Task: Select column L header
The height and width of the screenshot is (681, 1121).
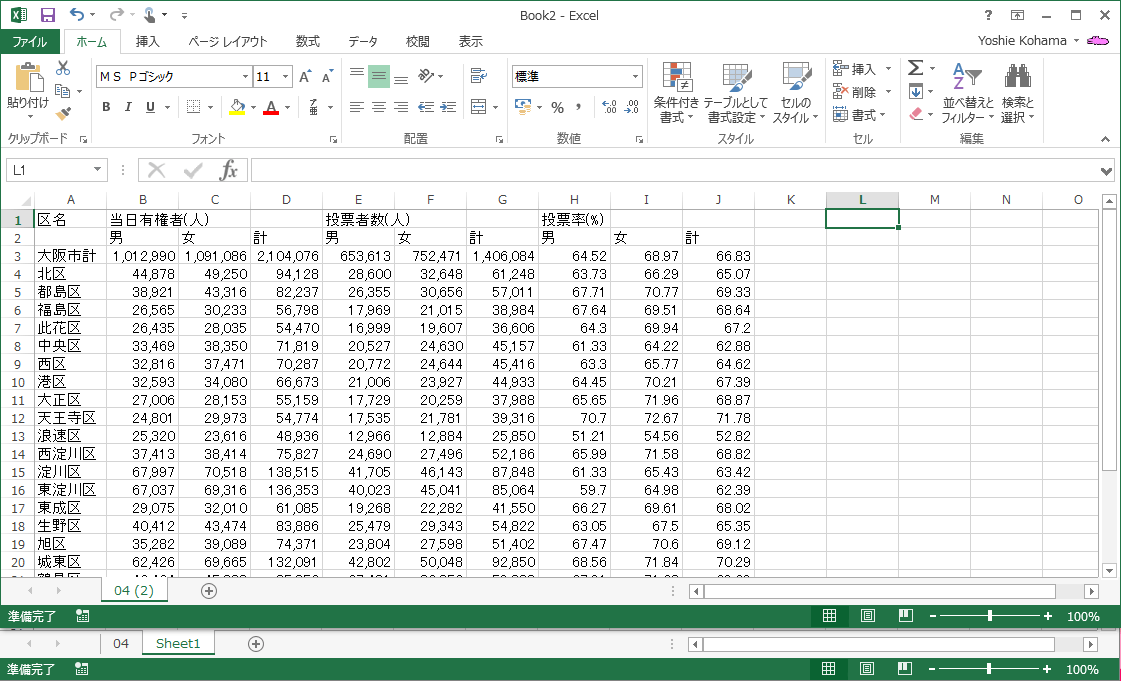Action: click(862, 200)
